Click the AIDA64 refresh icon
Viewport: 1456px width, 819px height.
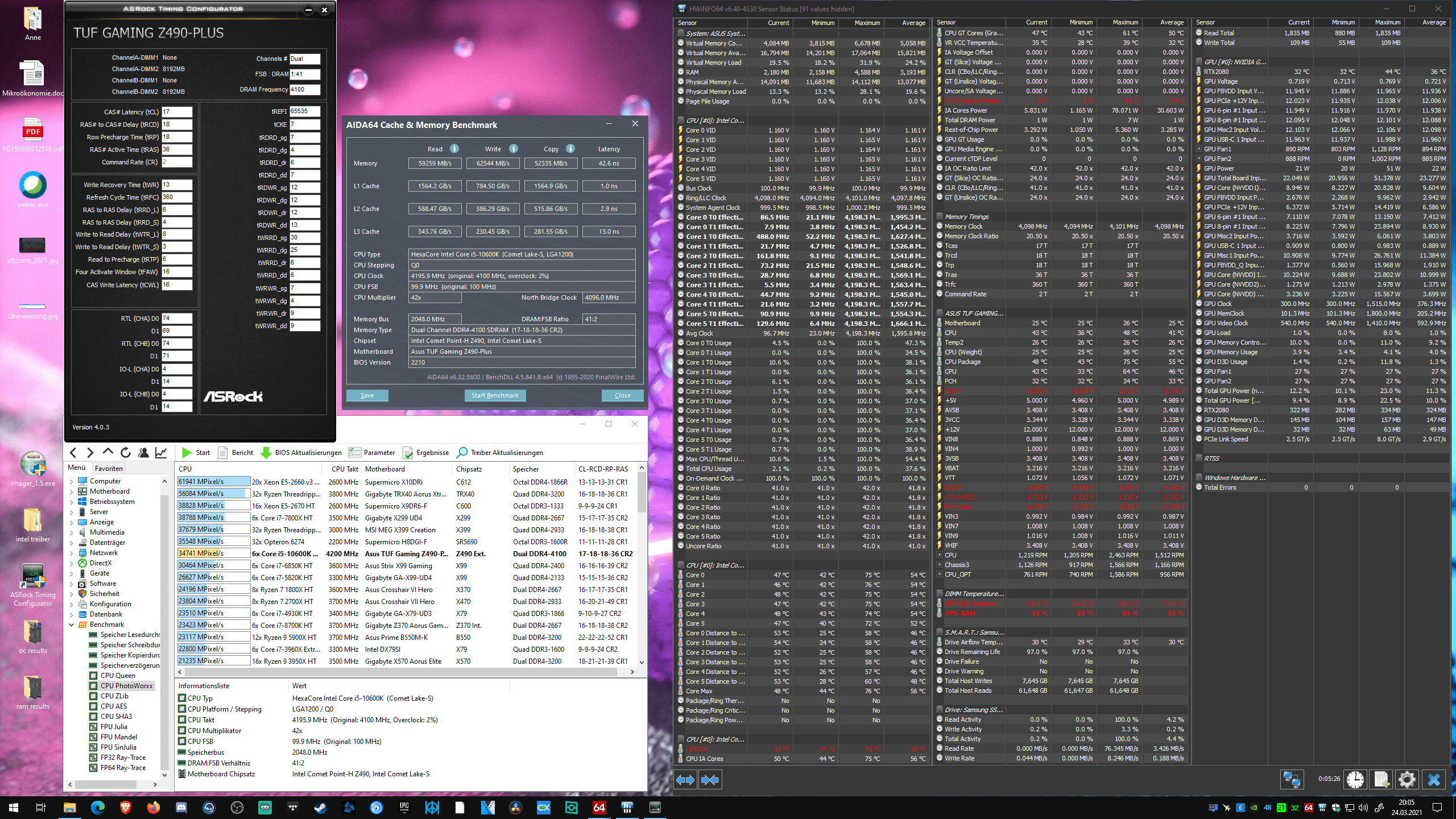point(125,452)
